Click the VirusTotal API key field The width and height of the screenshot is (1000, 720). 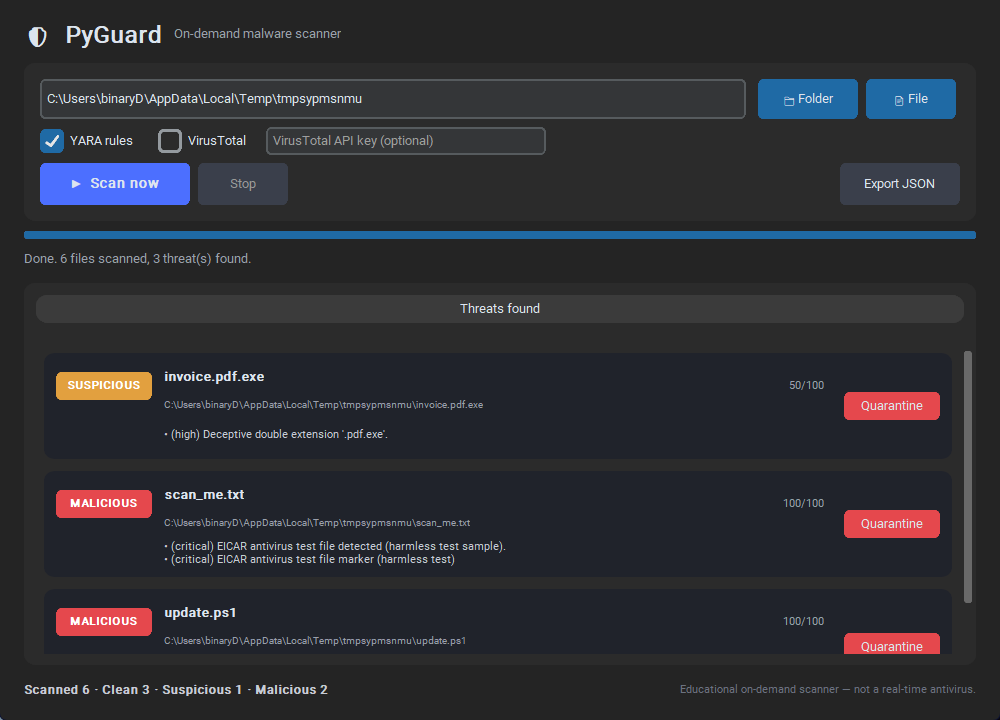coord(406,141)
